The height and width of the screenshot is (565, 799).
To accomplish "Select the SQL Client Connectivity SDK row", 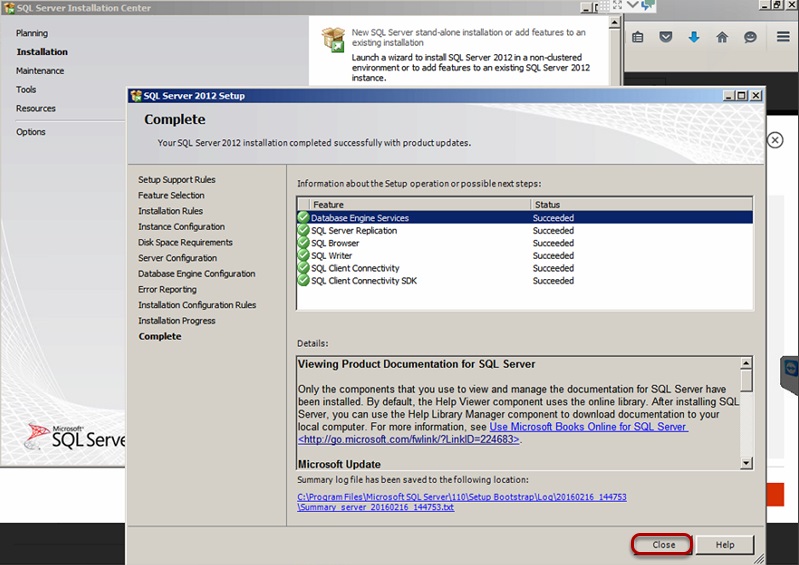I will coord(524,281).
